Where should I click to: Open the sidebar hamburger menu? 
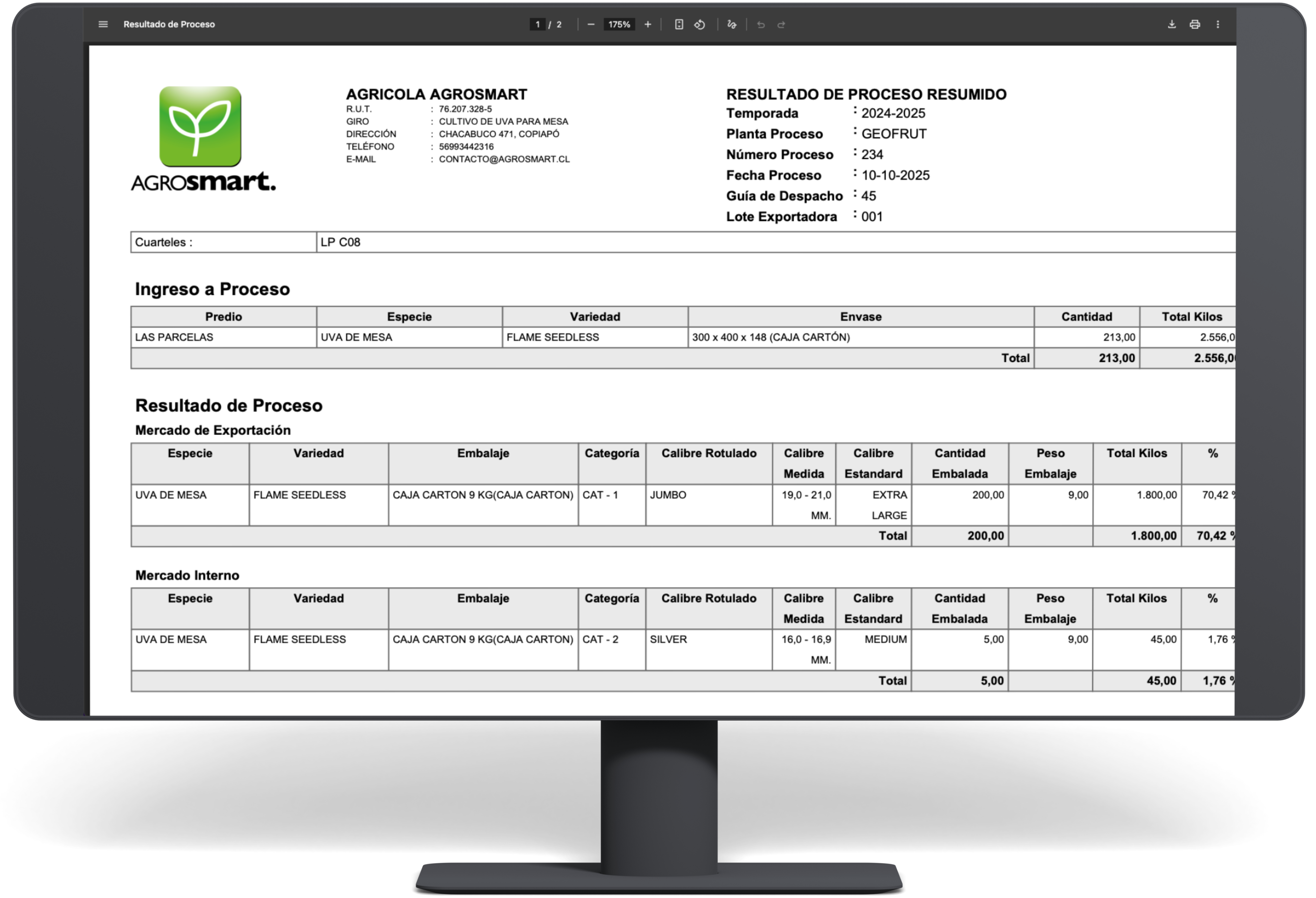tap(103, 24)
